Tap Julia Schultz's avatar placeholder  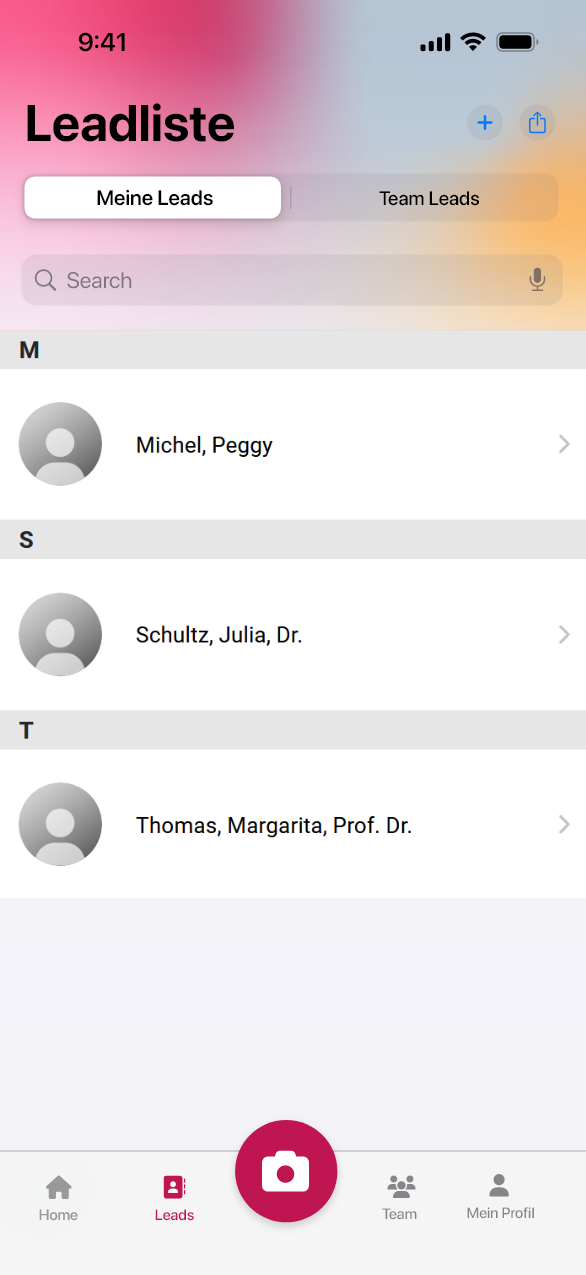(60, 634)
